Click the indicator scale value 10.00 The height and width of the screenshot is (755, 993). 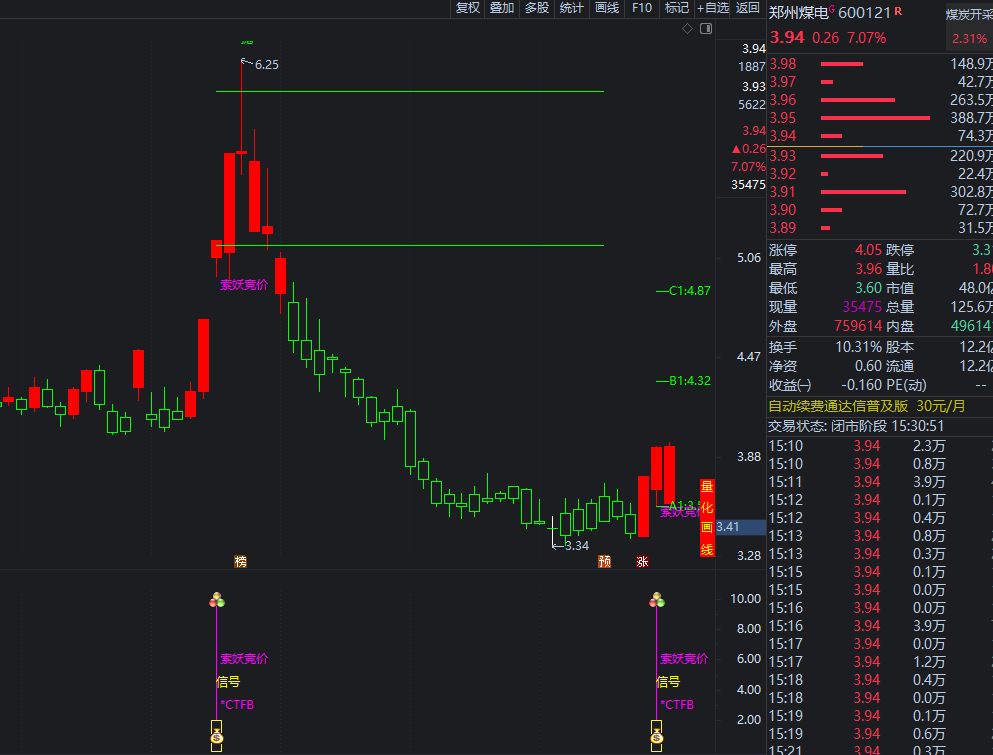pyautogui.click(x=745, y=599)
